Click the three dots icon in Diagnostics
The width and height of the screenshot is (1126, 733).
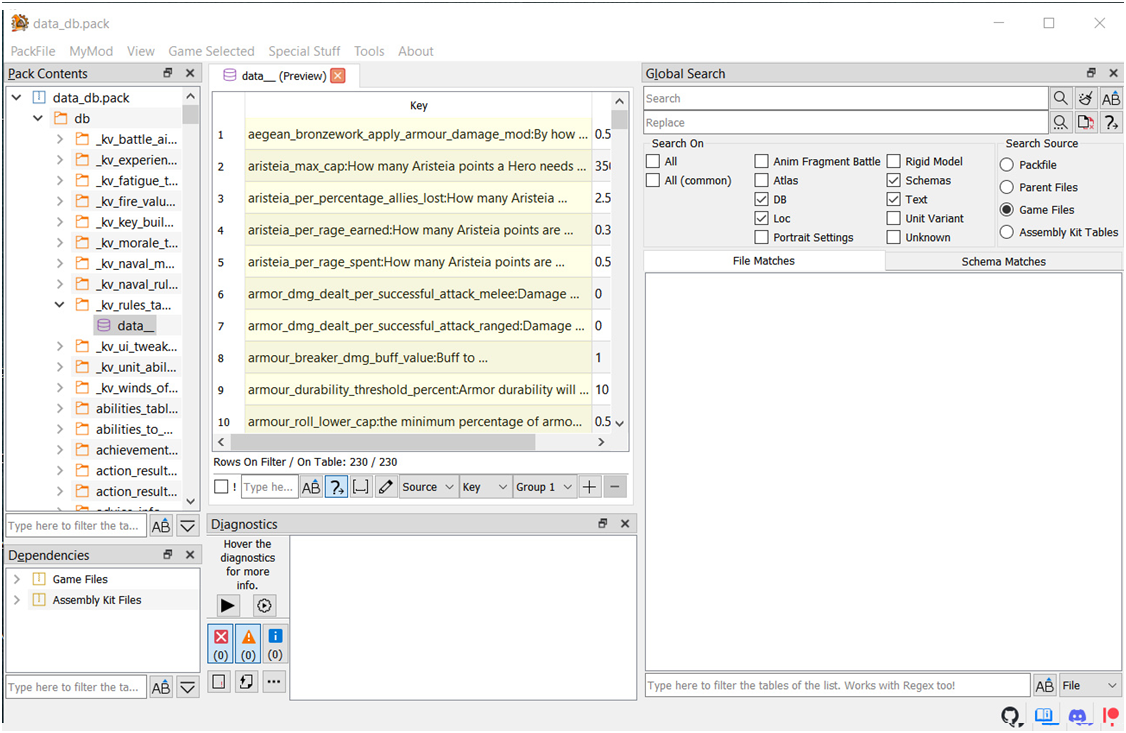pyautogui.click(x=274, y=681)
